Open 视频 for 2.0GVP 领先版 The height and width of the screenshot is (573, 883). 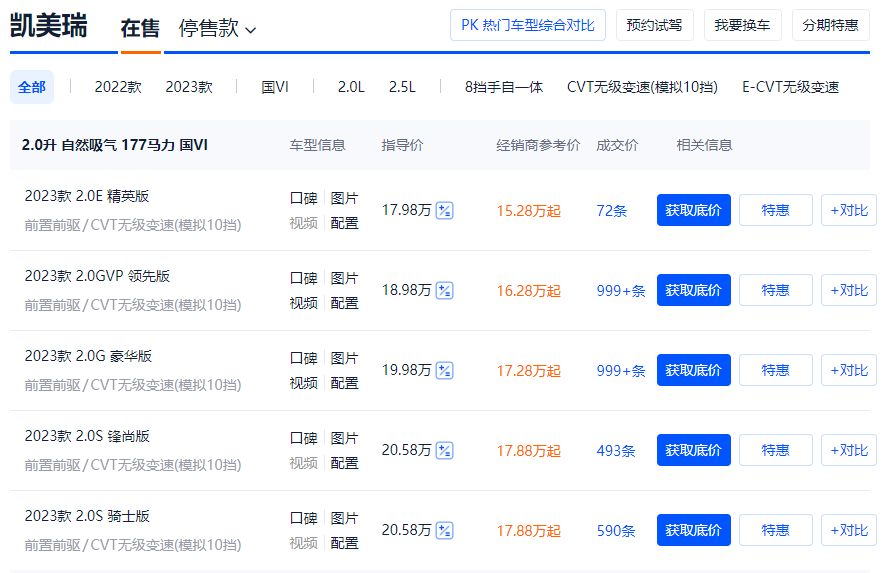coord(304,303)
